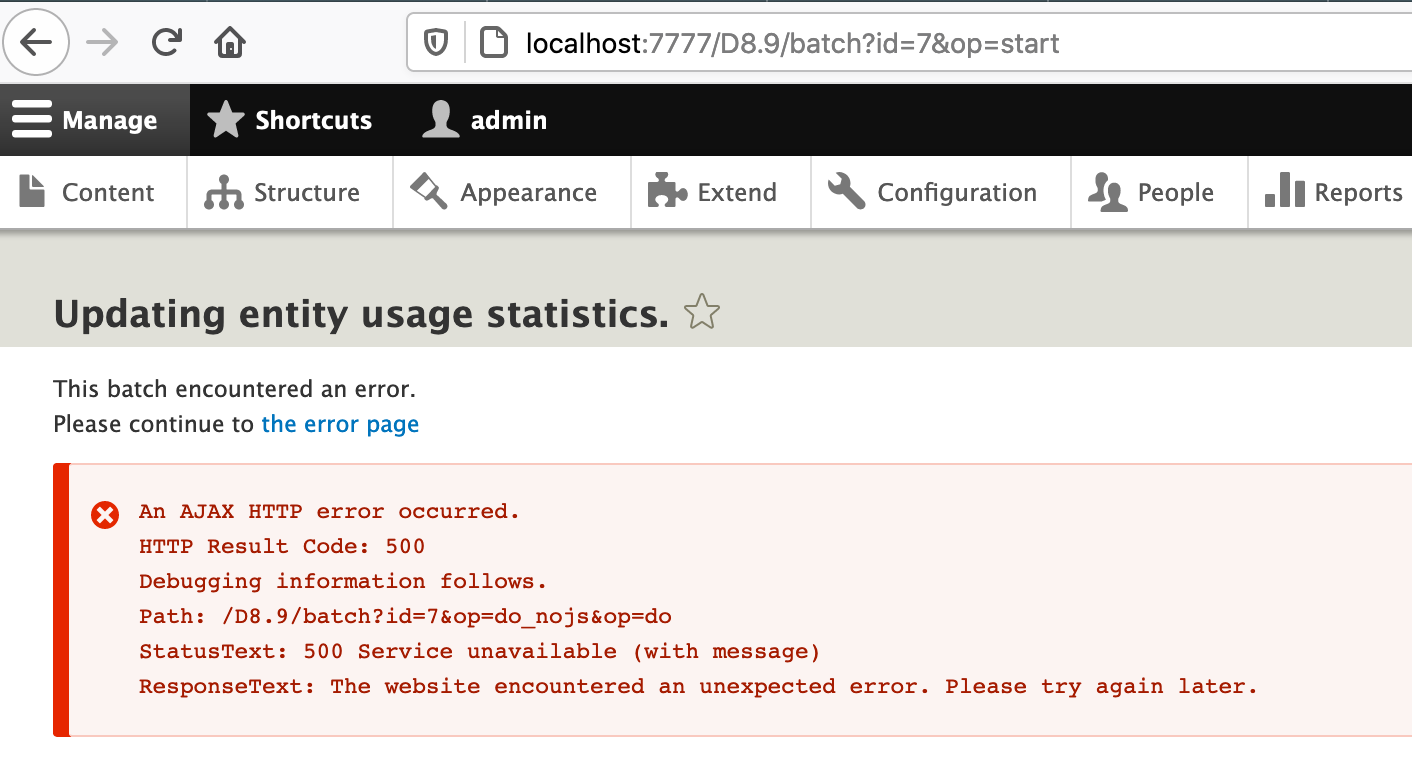Open the Shortcuts toolbar tray
This screenshot has width=1412, height=780.
pos(290,121)
